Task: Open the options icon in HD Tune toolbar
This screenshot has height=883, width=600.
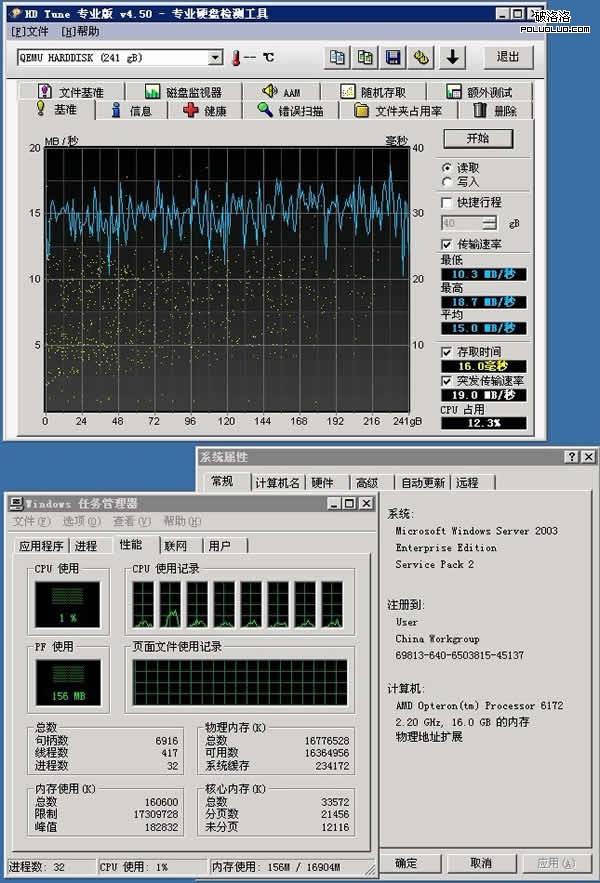Action: (423, 57)
